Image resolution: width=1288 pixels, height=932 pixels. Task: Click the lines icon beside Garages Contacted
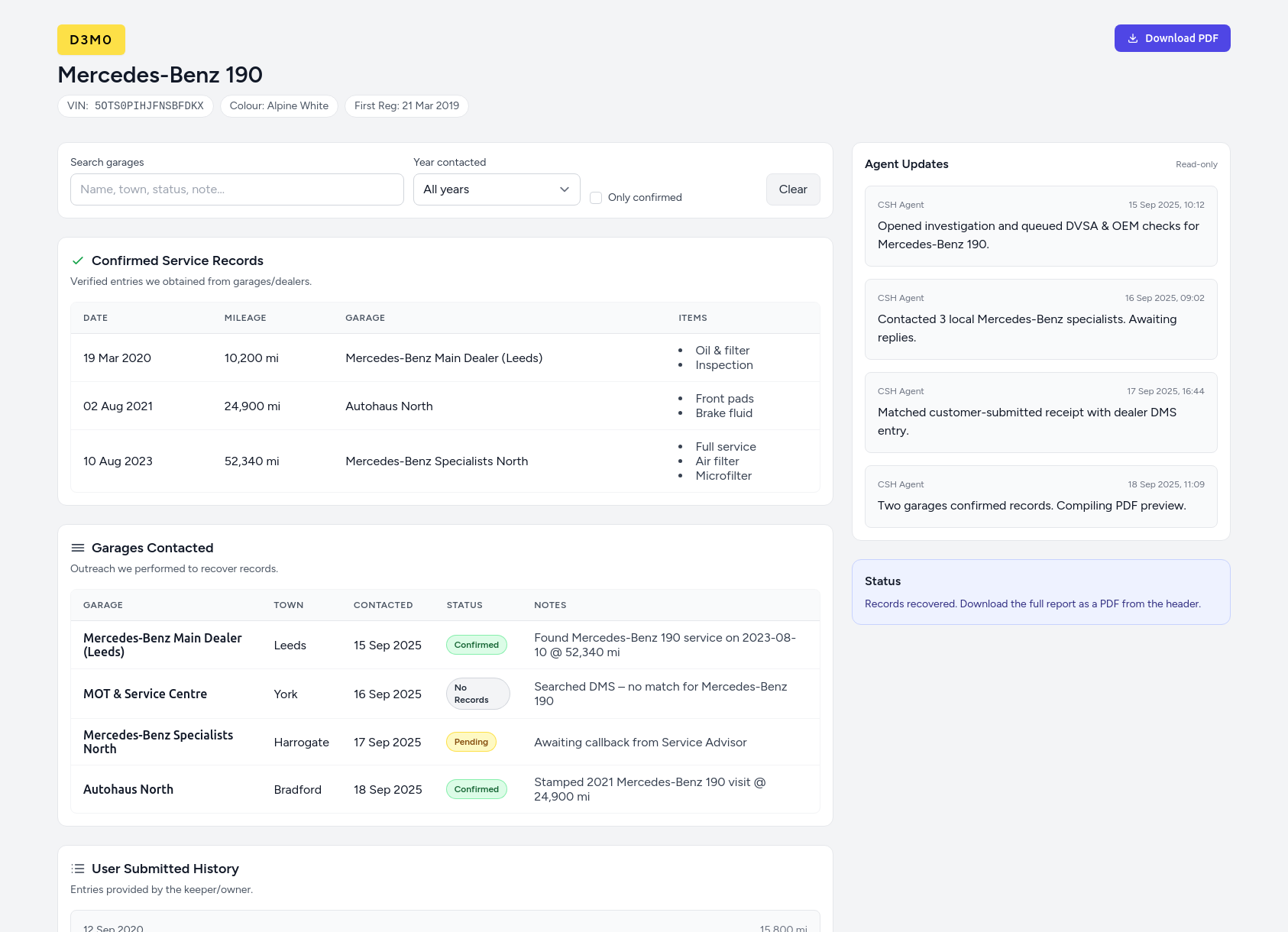[77, 548]
